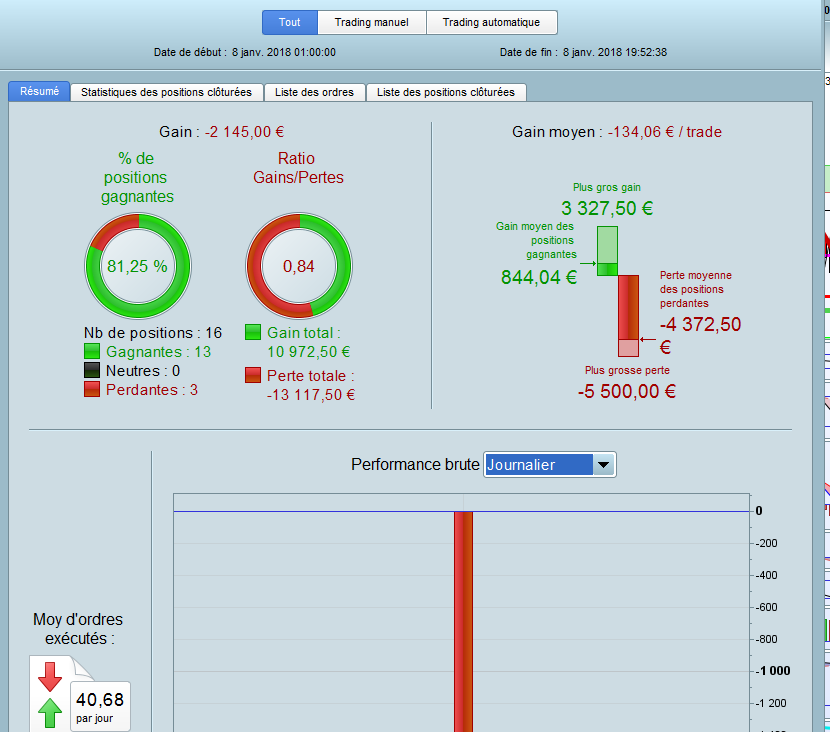Screen dimensions: 830x732
Task: Open Statistiques des positions clôturées tab
Action: pos(166,92)
